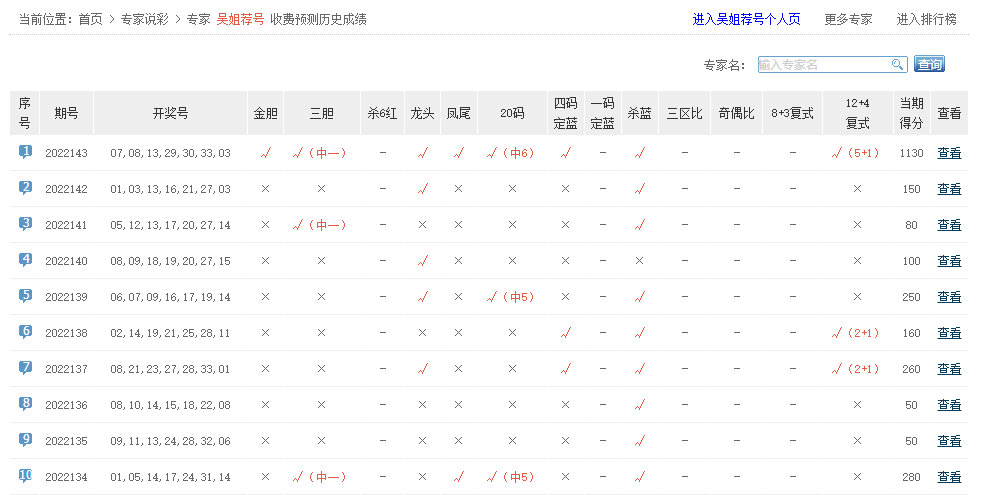Screen dimensions: 982x495
Task: Click the 当期得分 column header
Action: coord(911,113)
